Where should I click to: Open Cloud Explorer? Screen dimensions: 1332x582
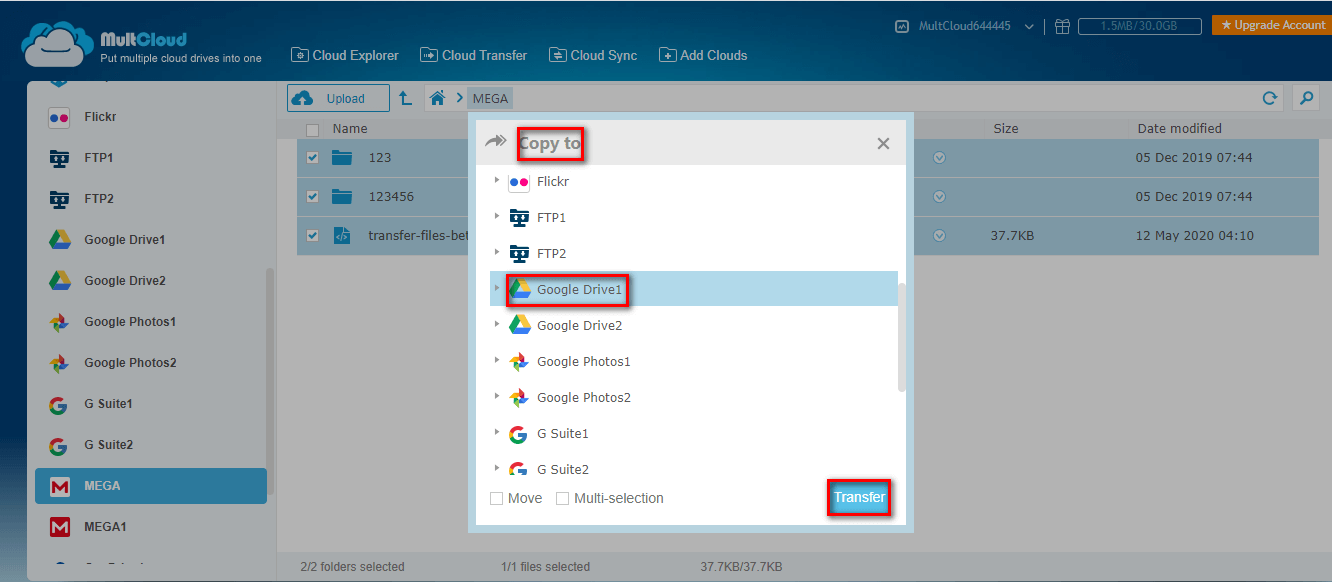[x=345, y=55]
